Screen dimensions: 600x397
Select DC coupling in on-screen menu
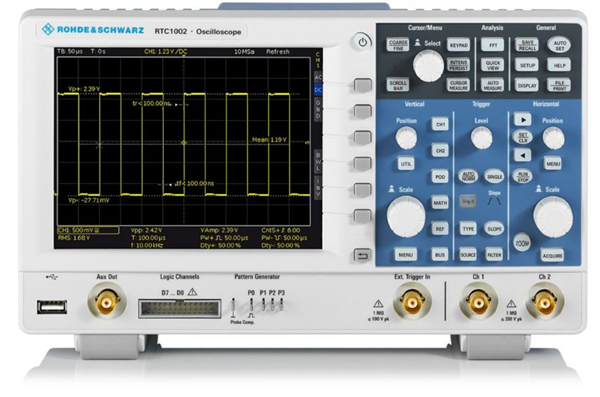[x=318, y=90]
